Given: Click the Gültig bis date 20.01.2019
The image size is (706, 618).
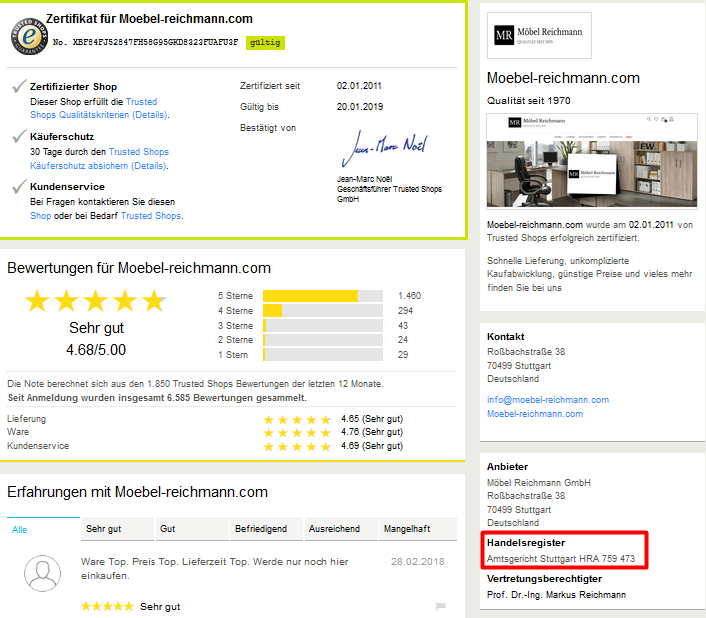Looking at the screenshot, I should click(360, 107).
